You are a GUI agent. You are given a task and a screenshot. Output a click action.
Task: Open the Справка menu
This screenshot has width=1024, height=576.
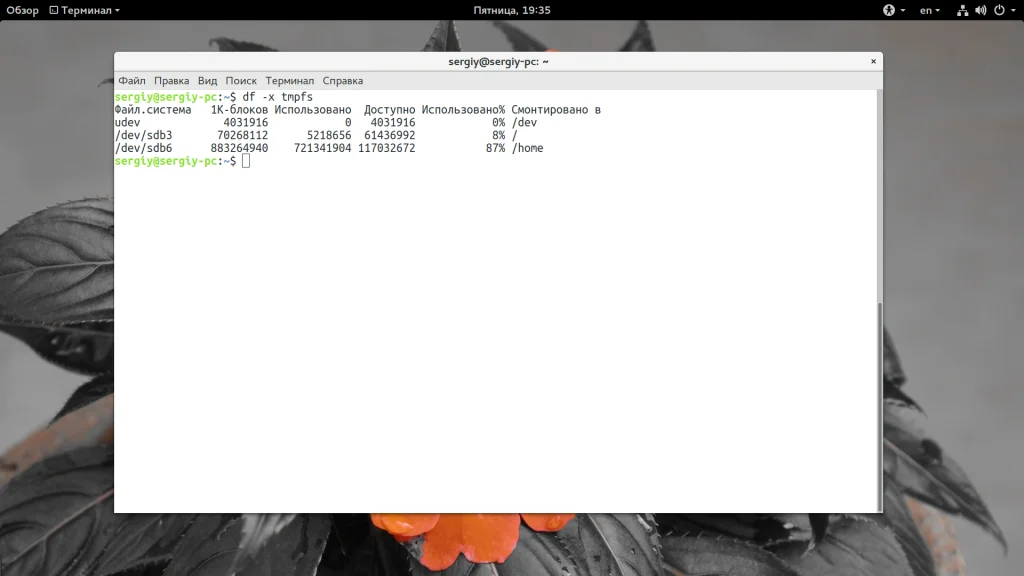(343, 81)
